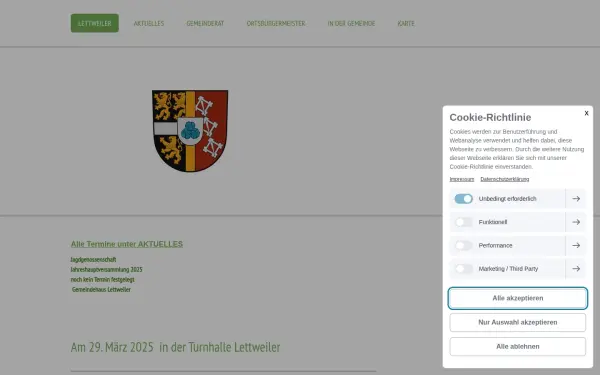The height and width of the screenshot is (375, 600).
Task: Open the KARTE menu item
Action: click(x=406, y=23)
